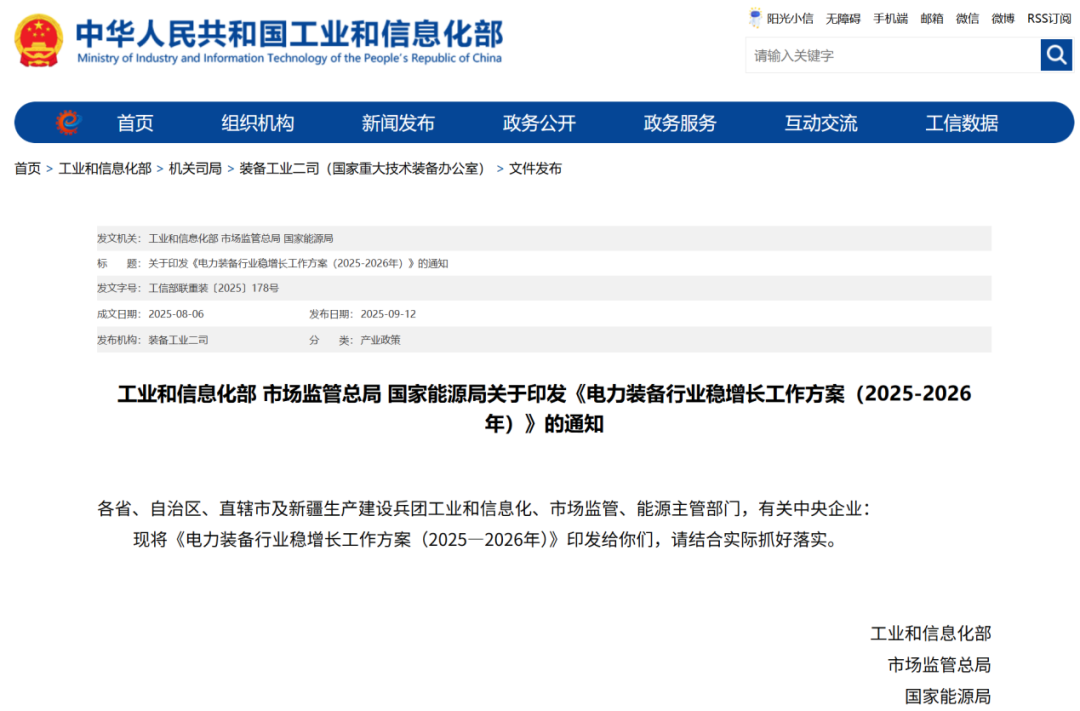The height and width of the screenshot is (711, 1080).
Task: Click 机关司局 breadcrumb link
Action: pyautogui.click(x=196, y=169)
